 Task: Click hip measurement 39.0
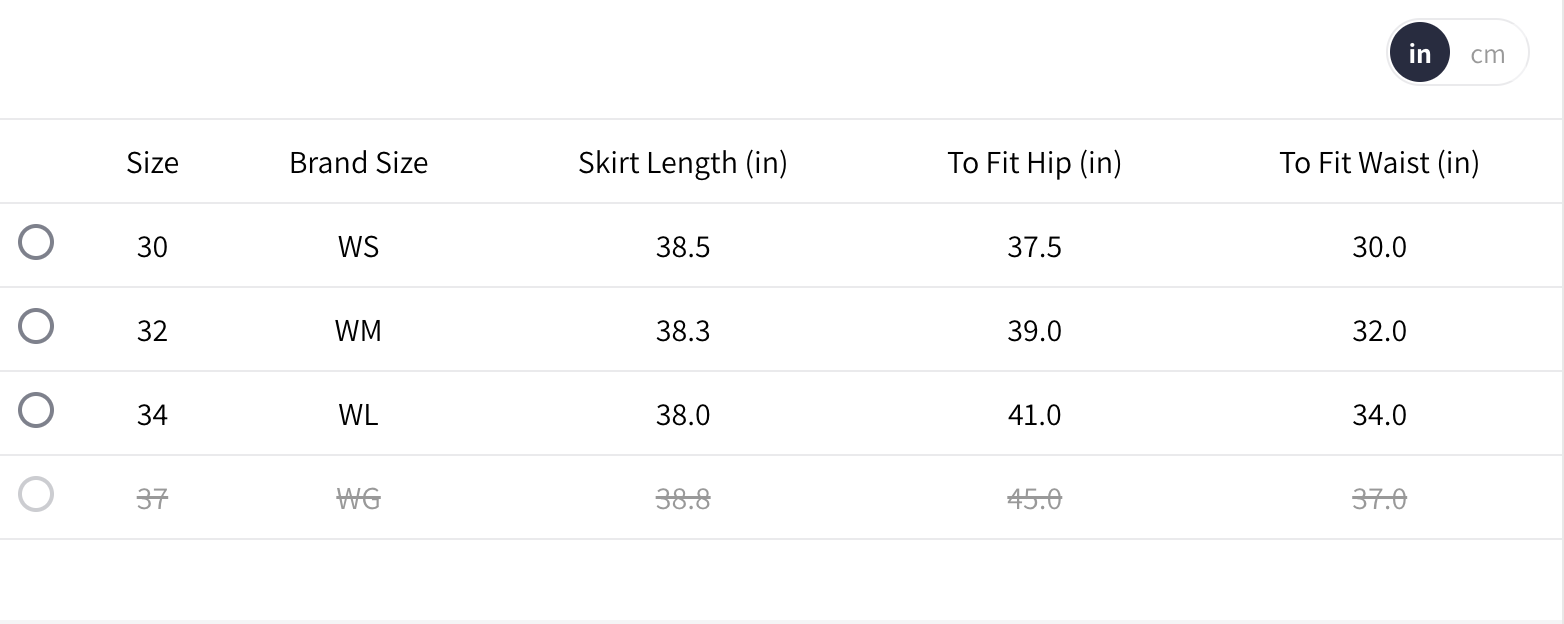coord(1034,331)
